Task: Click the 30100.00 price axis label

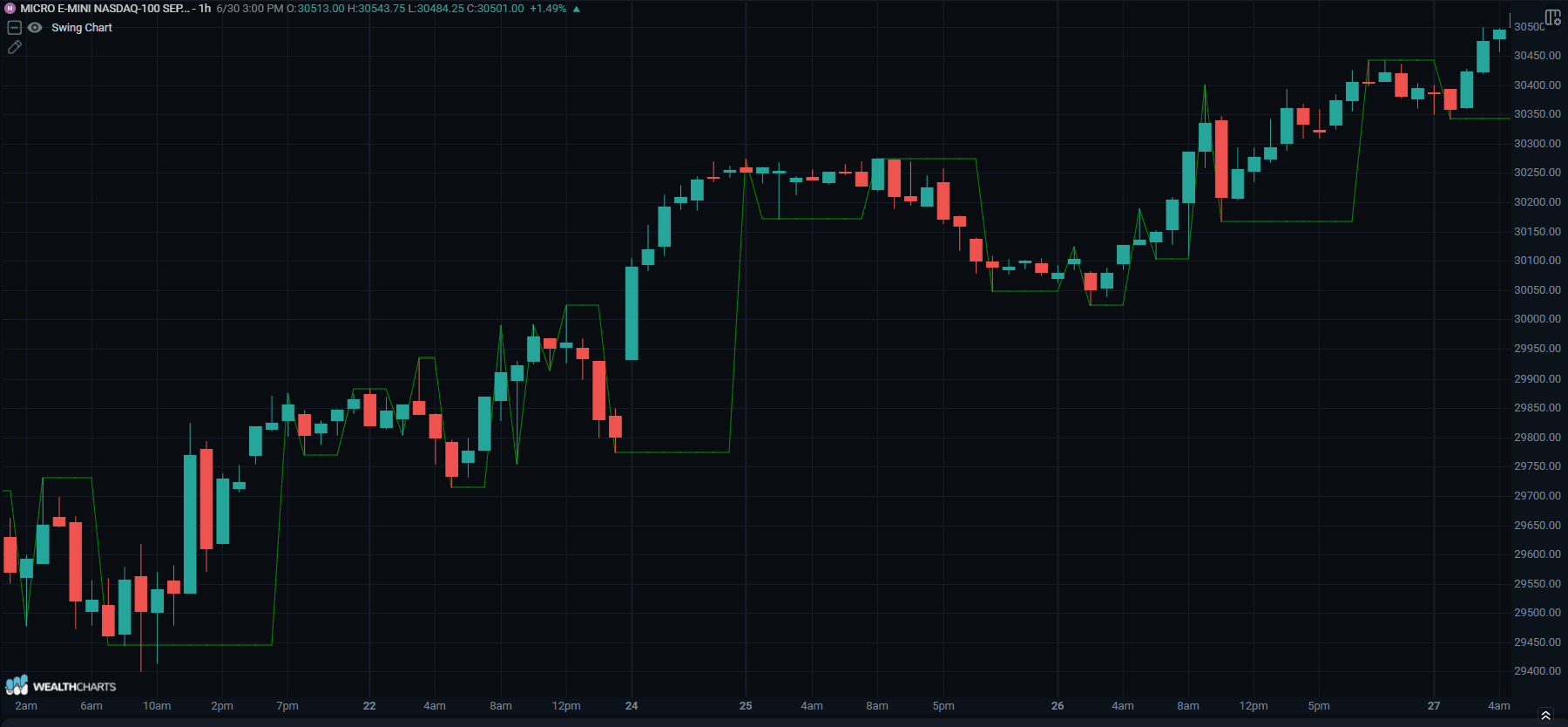Action: click(x=1538, y=261)
